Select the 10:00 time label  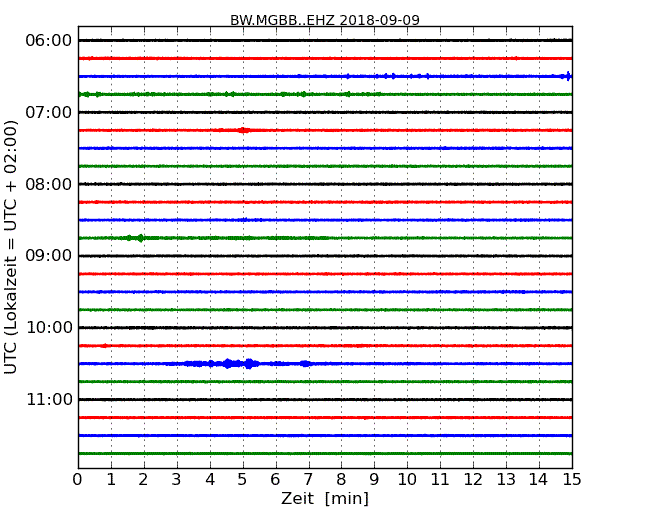tap(49, 328)
